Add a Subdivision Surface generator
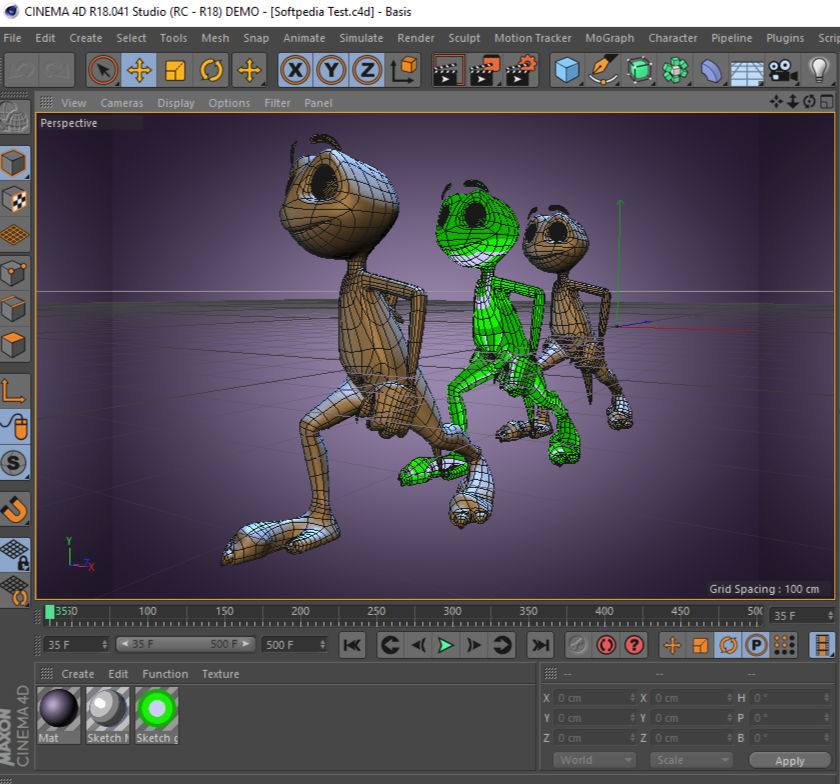 click(639, 70)
